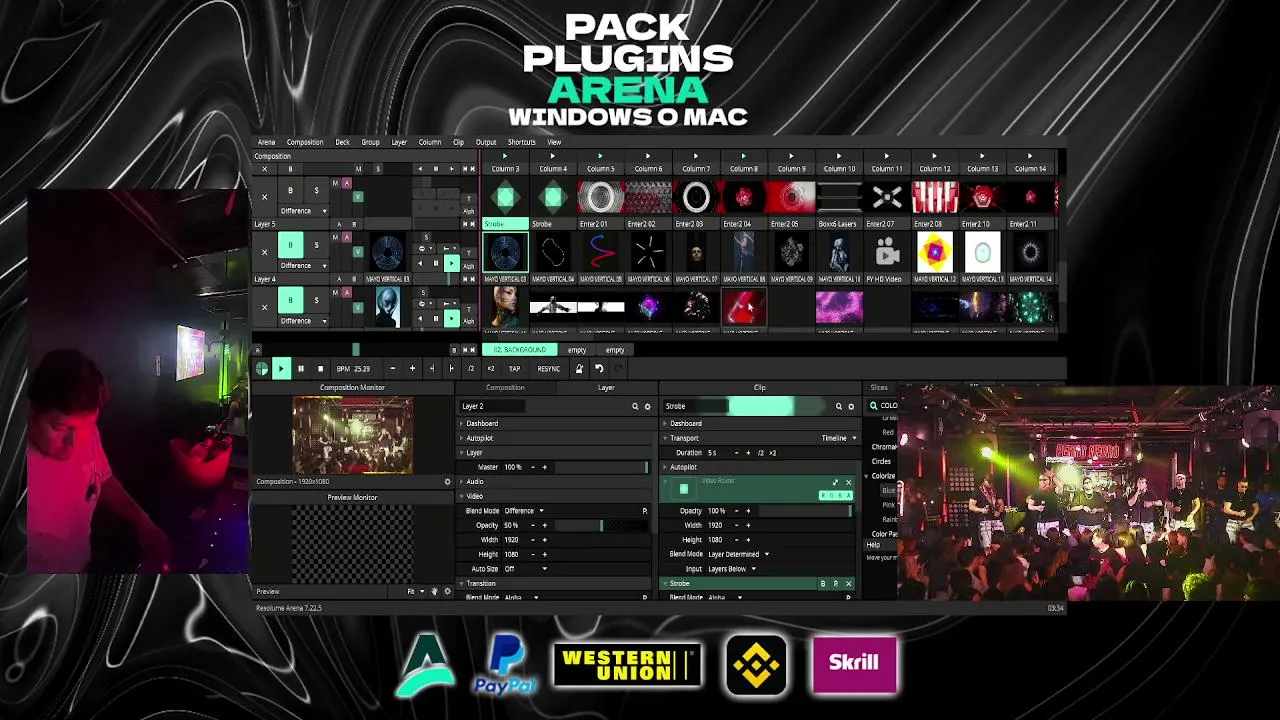Remove the Video Router effect
The height and width of the screenshot is (720, 1280).
[849, 483]
